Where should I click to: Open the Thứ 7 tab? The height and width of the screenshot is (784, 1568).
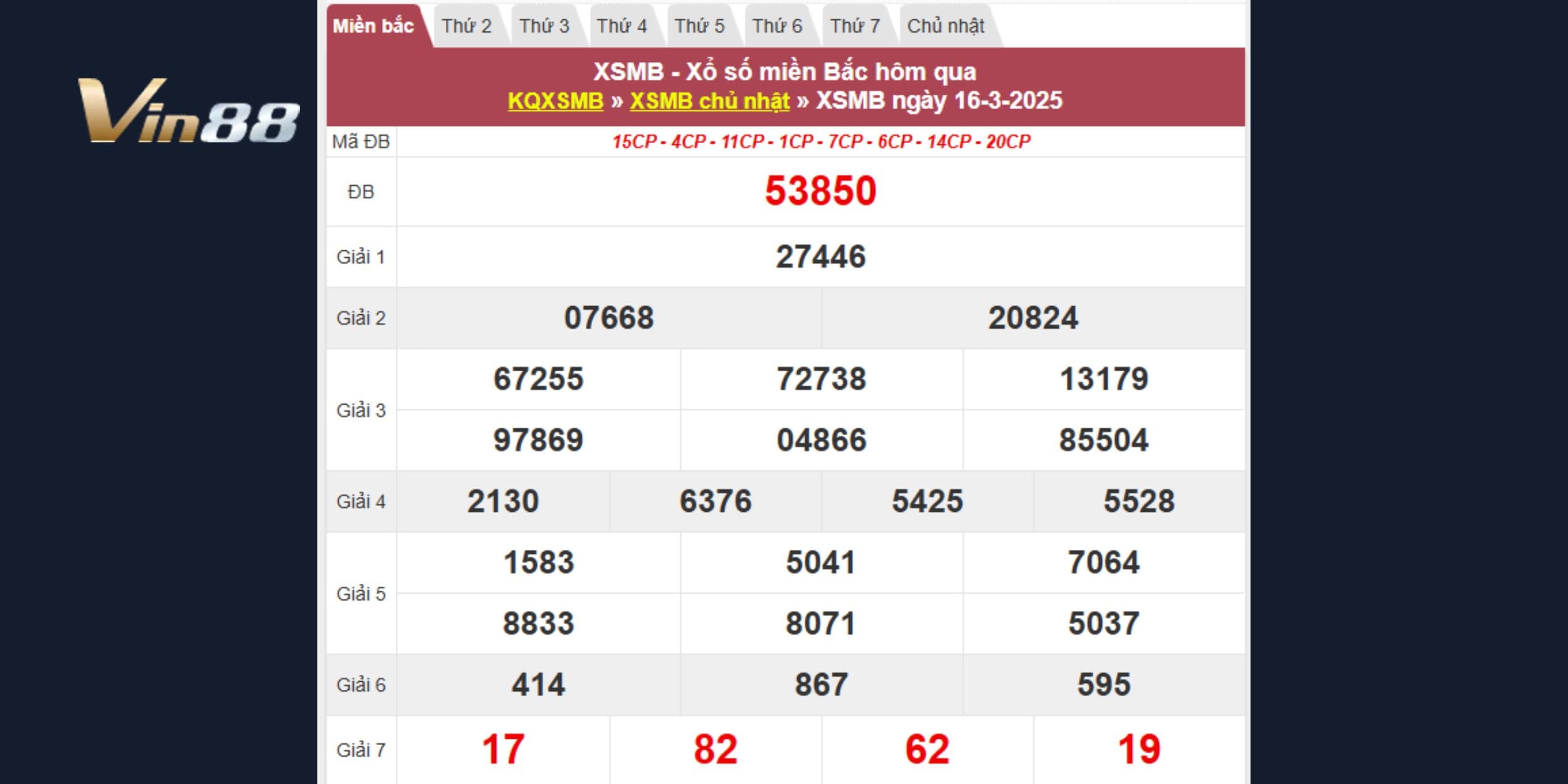tap(856, 26)
